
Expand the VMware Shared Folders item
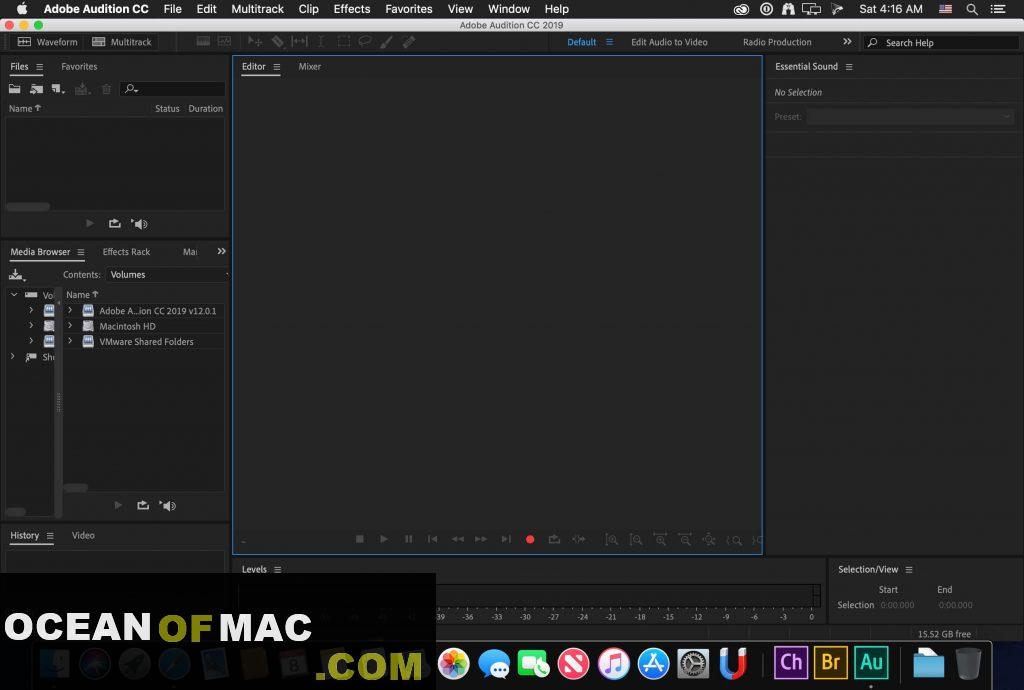coord(70,342)
